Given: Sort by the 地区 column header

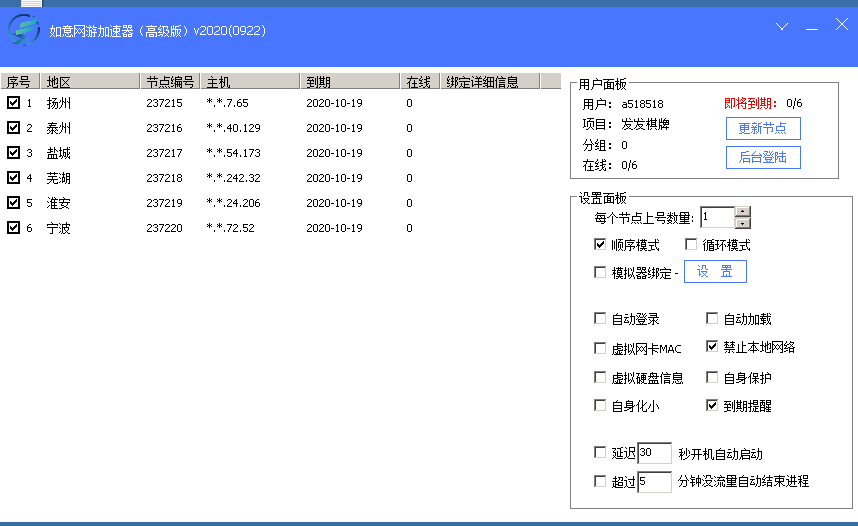Looking at the screenshot, I should (x=90, y=81).
